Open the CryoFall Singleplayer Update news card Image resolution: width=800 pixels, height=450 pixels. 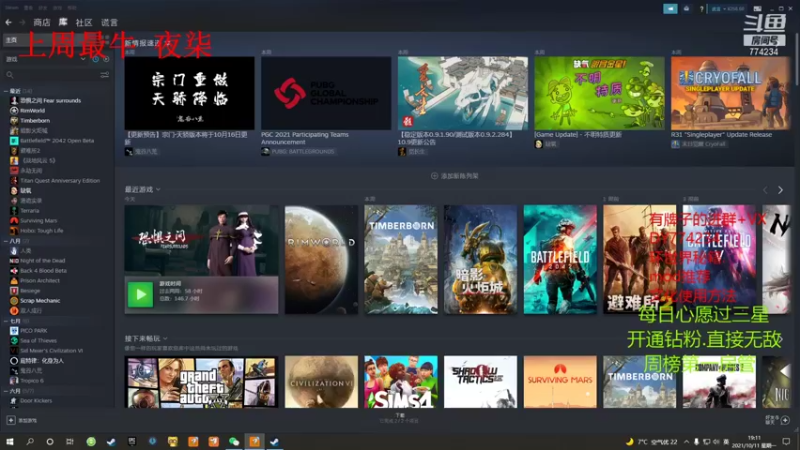click(730, 93)
